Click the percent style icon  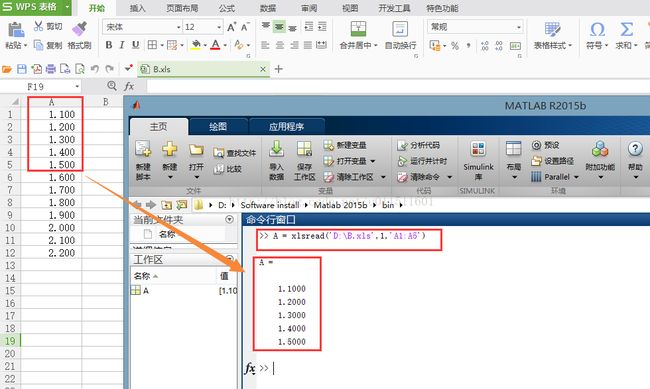pos(455,46)
